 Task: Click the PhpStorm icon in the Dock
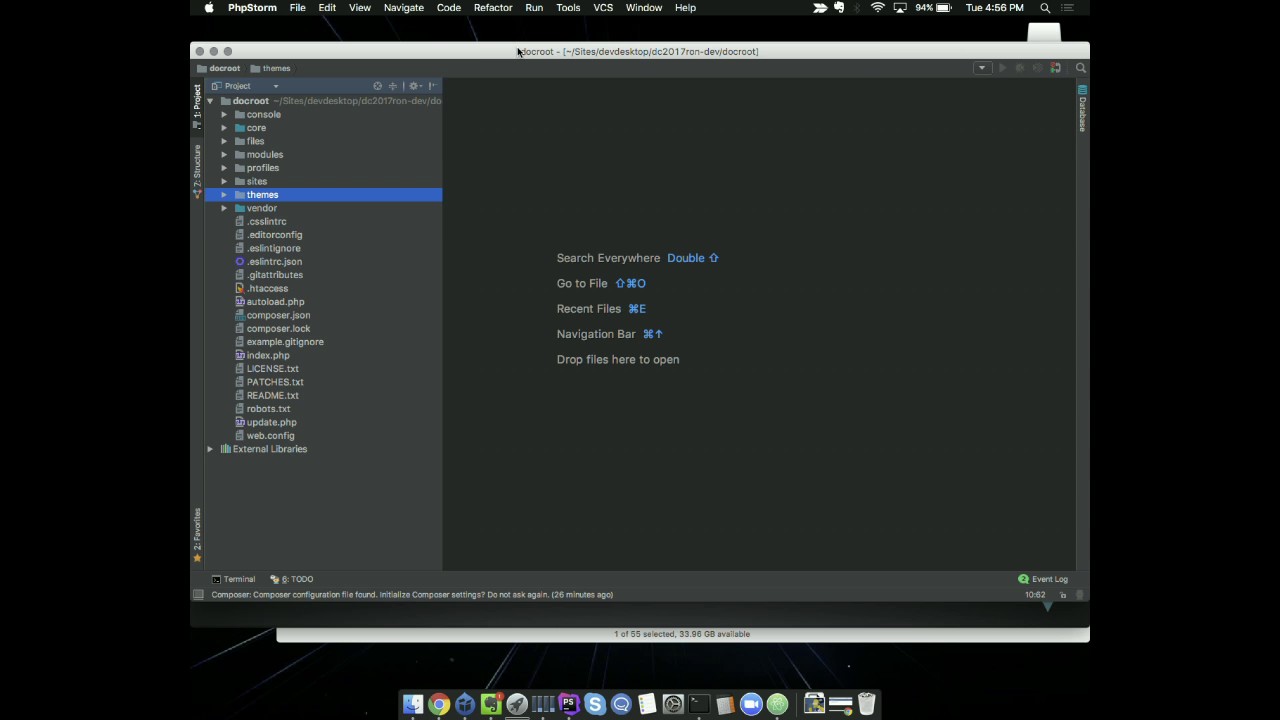568,704
